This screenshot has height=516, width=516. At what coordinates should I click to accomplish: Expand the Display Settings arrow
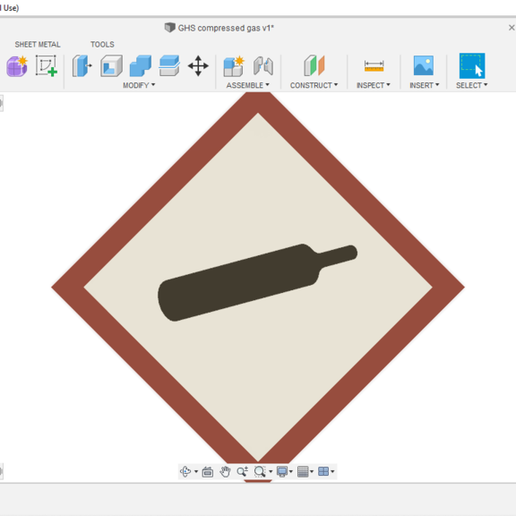pyautogui.click(x=291, y=471)
